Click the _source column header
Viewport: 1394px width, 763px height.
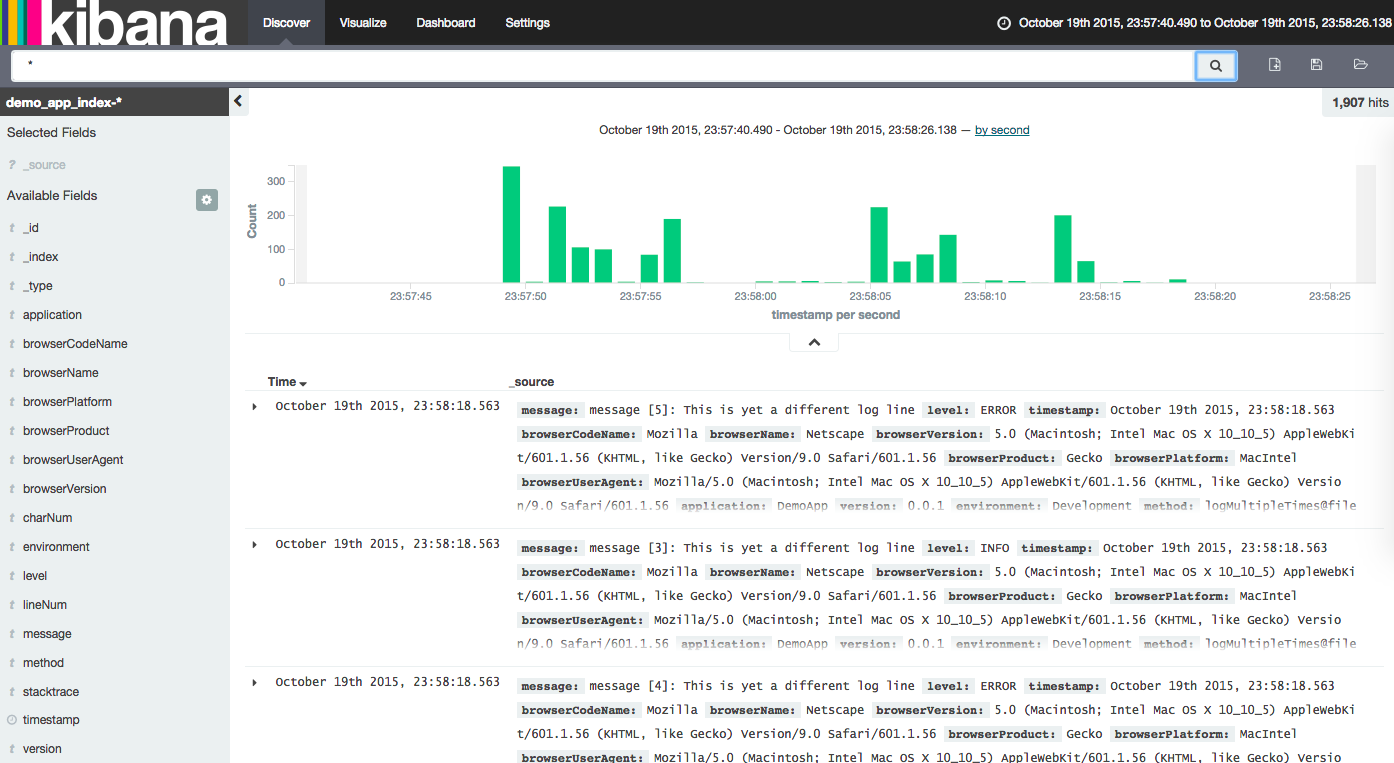click(x=531, y=382)
